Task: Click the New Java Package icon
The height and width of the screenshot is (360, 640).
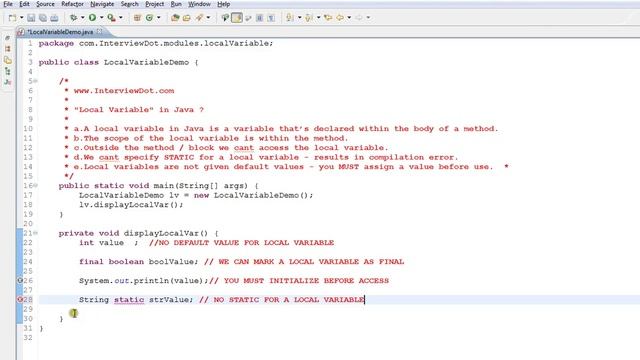Action: click(138, 18)
